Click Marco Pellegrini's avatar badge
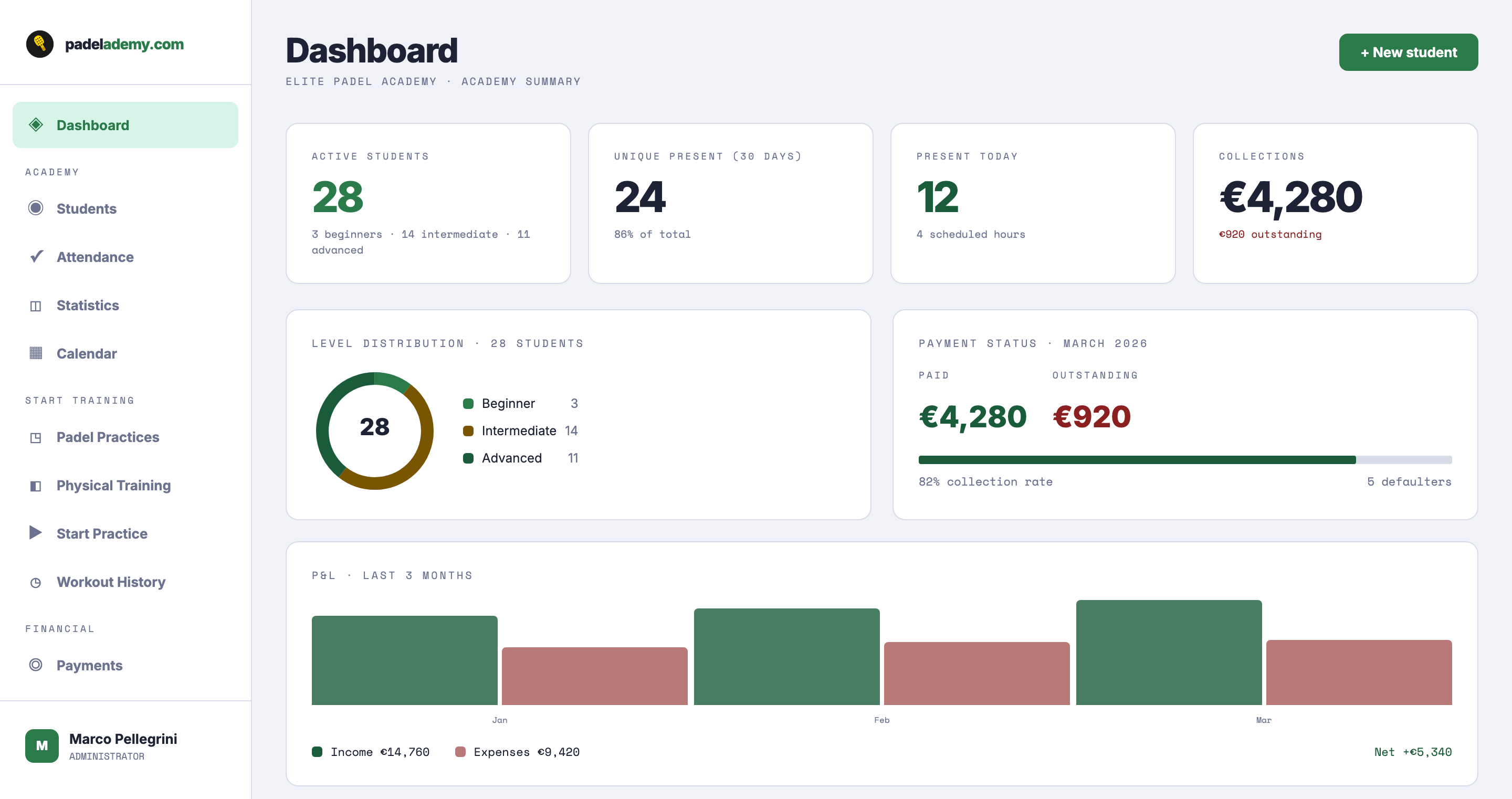The height and width of the screenshot is (799, 1512). (41, 745)
